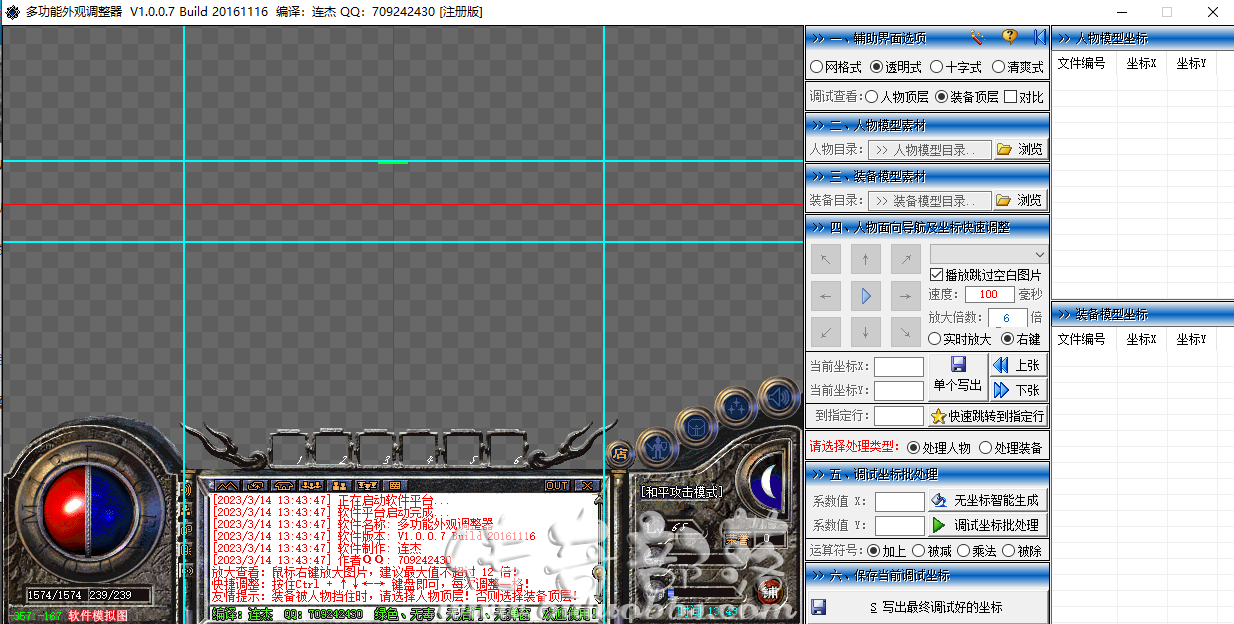Viewport: 1234px width, 624px height.
Task: Select the 处理人物 radio option
Action: pyautogui.click(x=938, y=448)
